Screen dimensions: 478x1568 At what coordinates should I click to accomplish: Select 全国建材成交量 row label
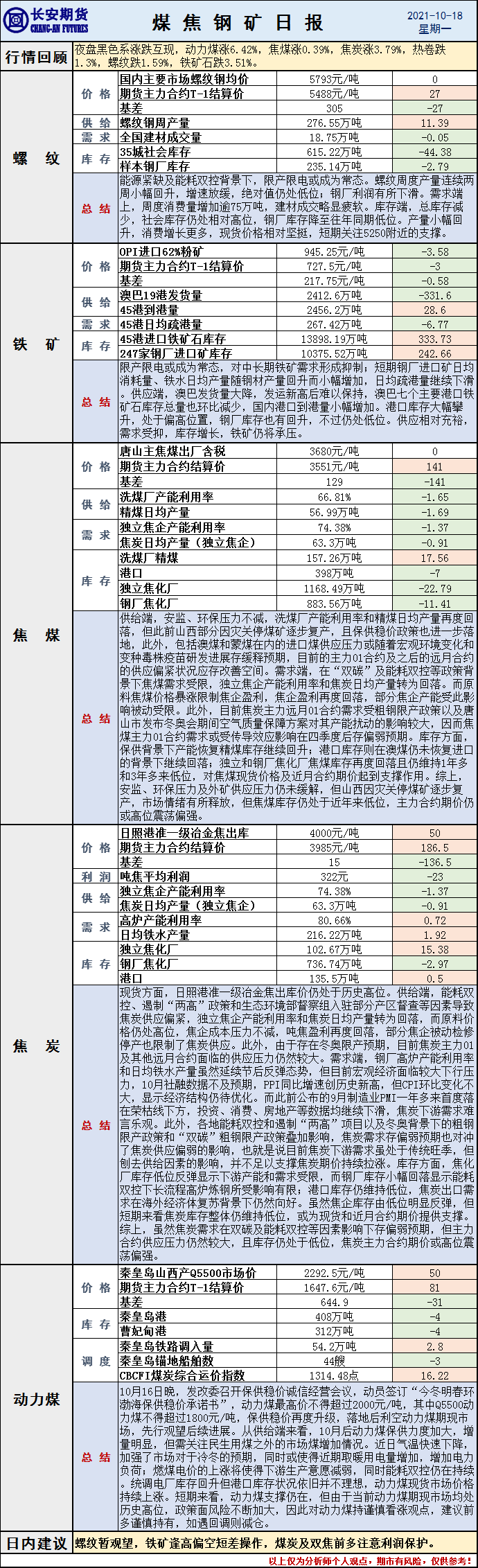click(x=160, y=137)
